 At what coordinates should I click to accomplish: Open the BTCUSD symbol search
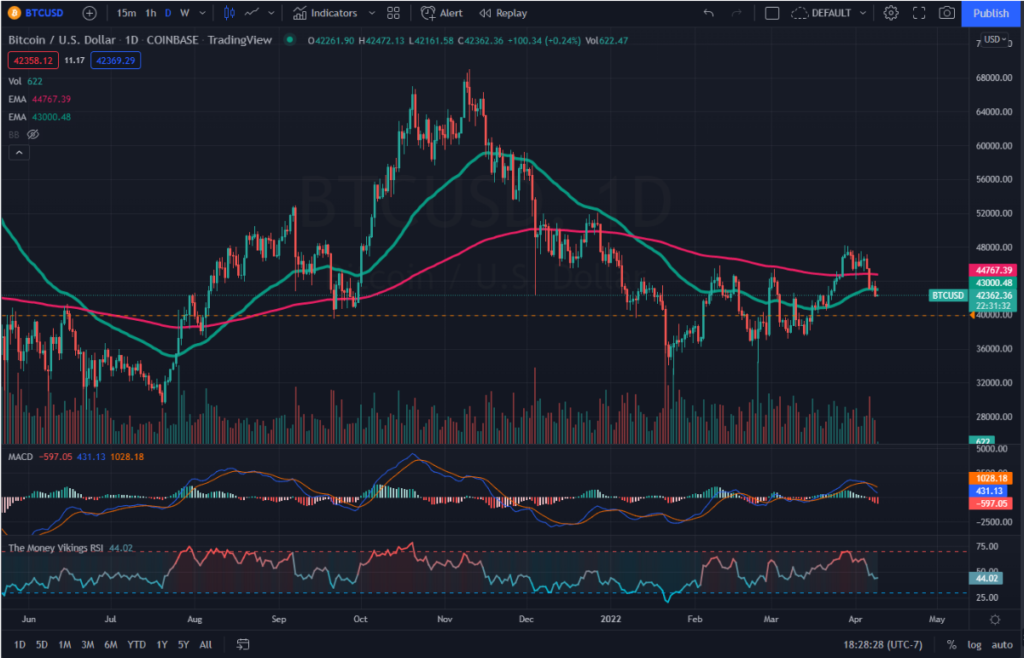(x=36, y=13)
